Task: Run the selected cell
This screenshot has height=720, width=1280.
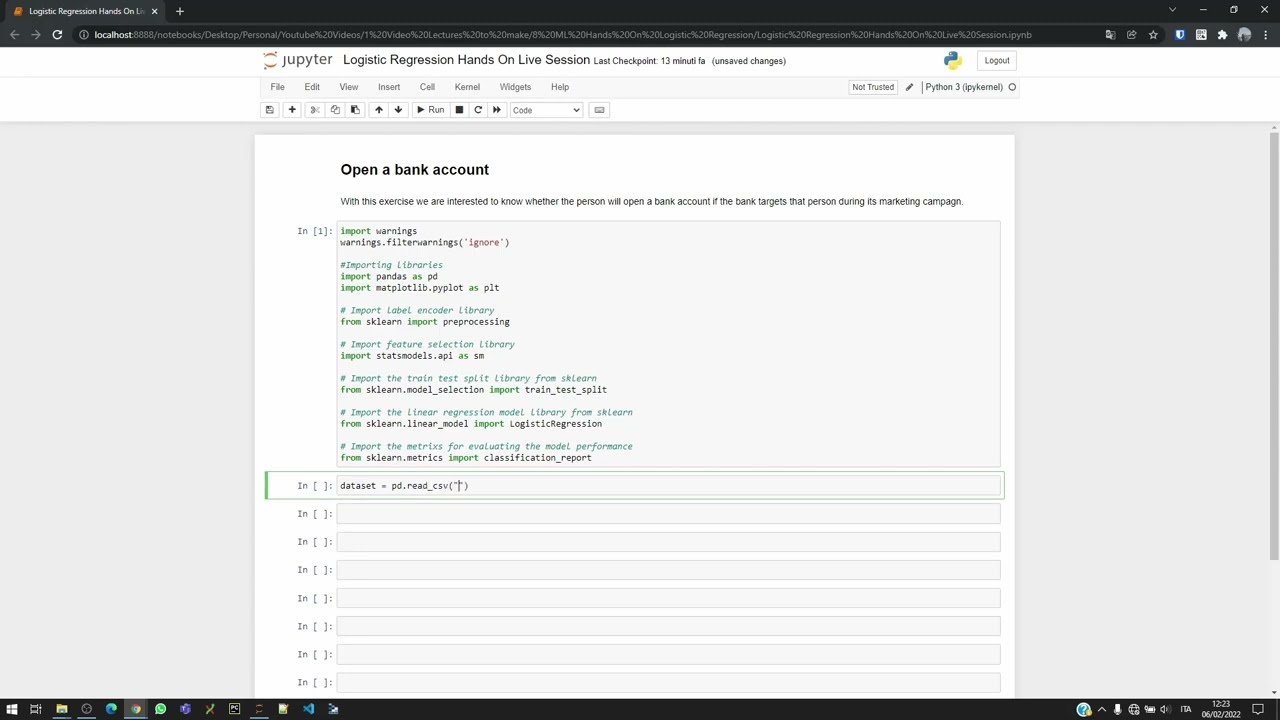Action: 430,110
